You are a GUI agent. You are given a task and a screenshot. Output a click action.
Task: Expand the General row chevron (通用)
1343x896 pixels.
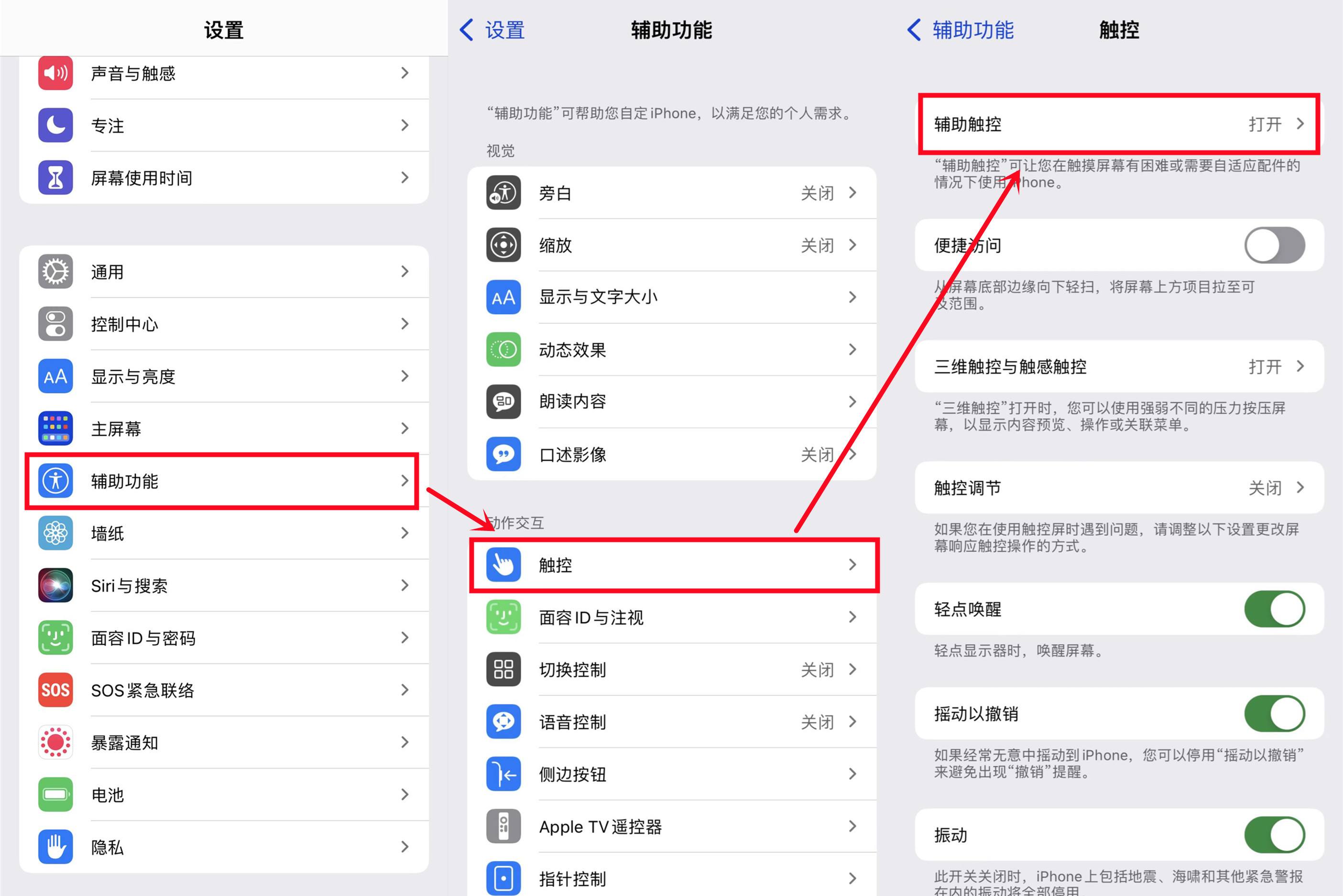405,271
